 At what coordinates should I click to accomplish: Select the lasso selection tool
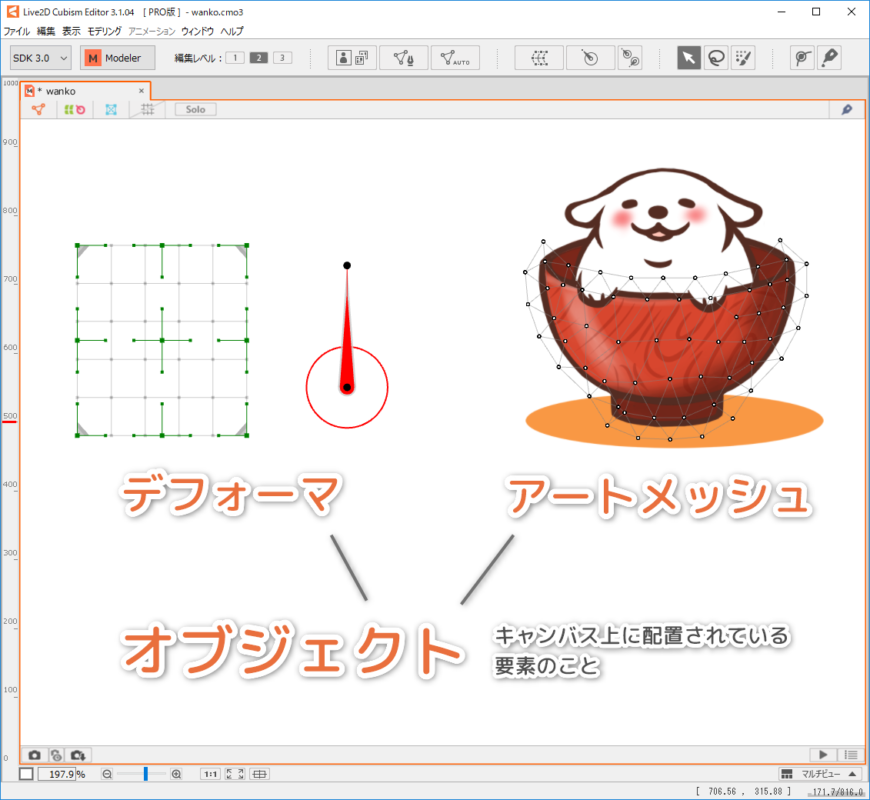(x=716, y=58)
